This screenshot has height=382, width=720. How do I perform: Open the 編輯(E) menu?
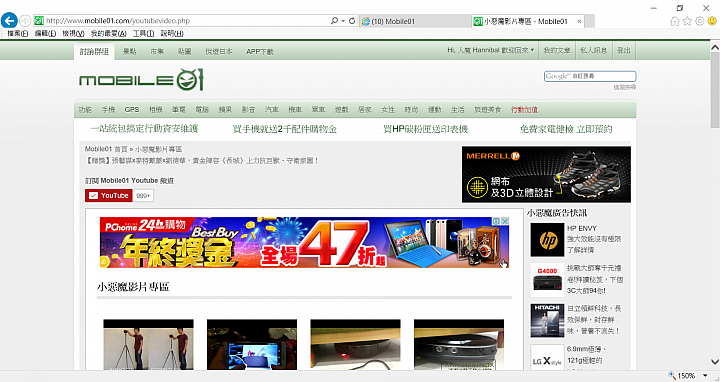(x=45, y=34)
